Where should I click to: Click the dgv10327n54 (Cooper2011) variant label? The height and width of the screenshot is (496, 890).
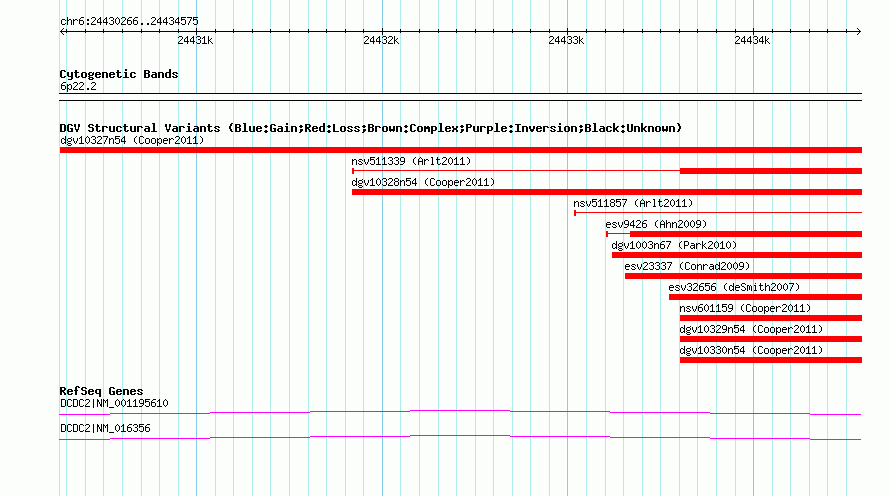(x=132, y=140)
